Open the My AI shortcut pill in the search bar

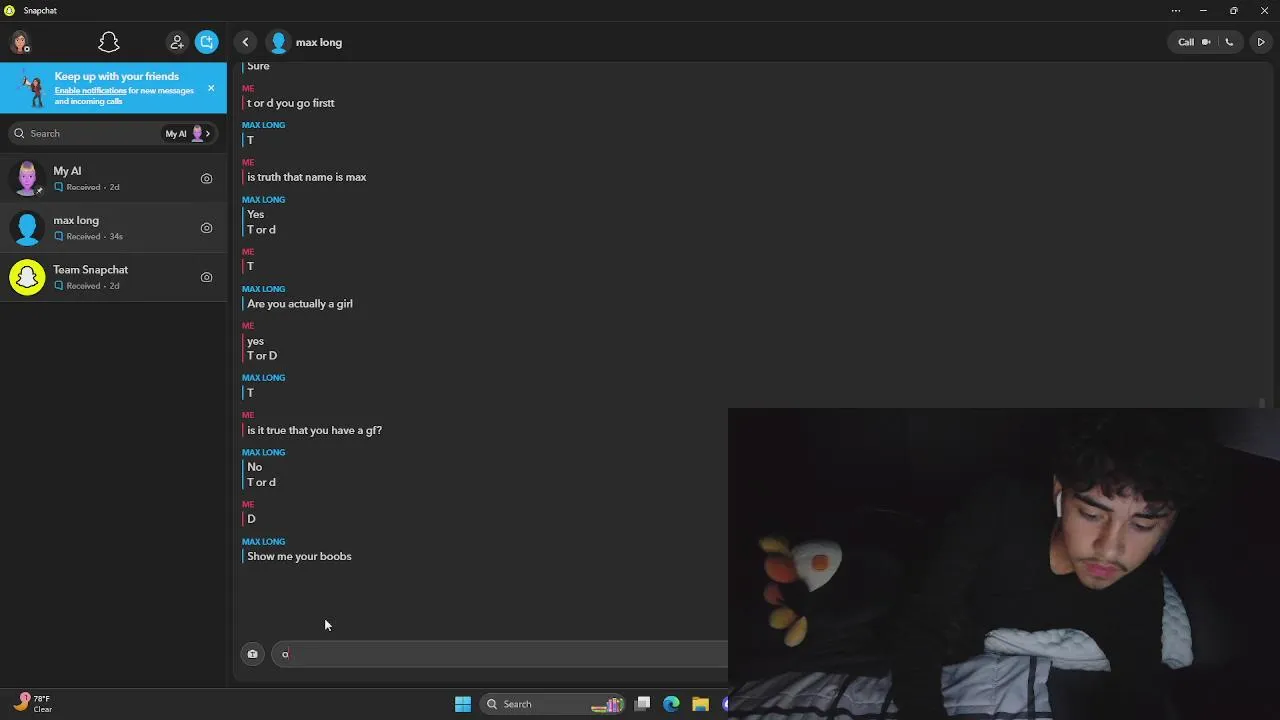(x=188, y=133)
